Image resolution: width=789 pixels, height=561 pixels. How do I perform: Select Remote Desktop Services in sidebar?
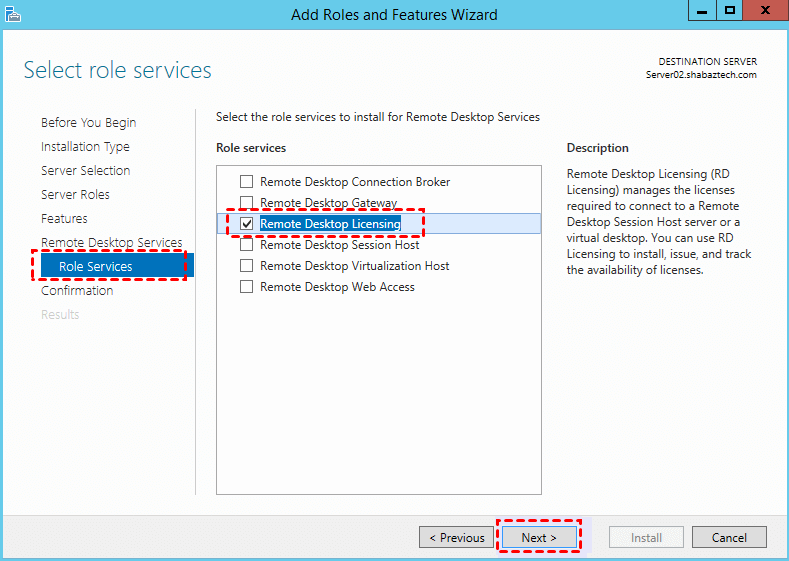point(111,243)
